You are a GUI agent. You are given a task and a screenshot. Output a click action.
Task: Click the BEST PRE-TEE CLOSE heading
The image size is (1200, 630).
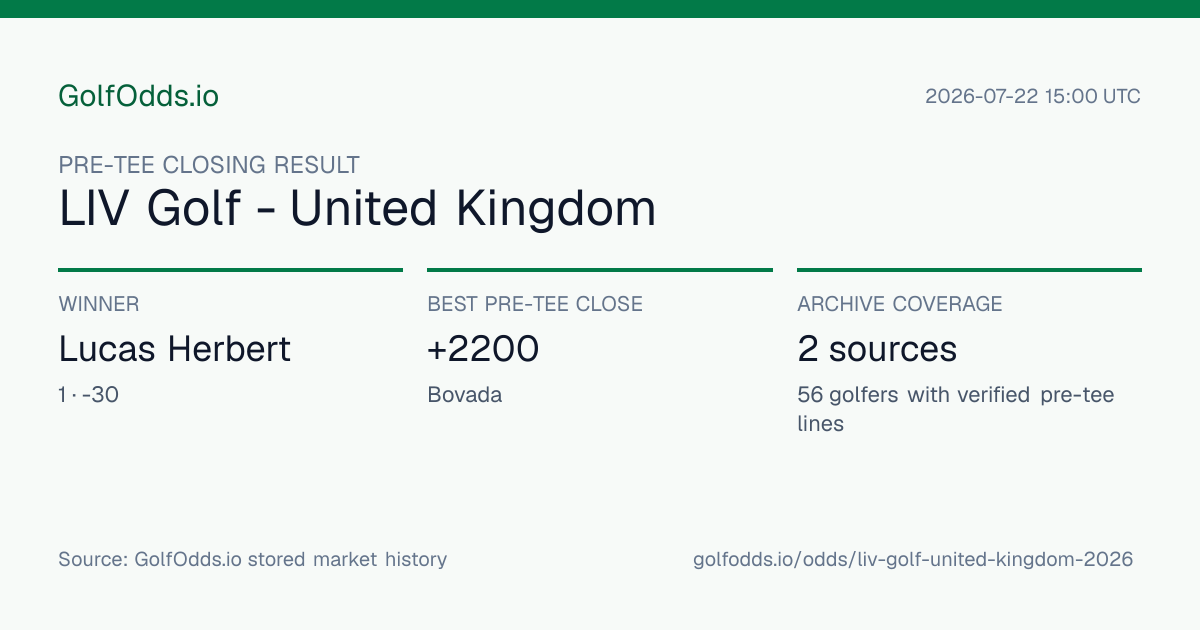[x=535, y=304]
